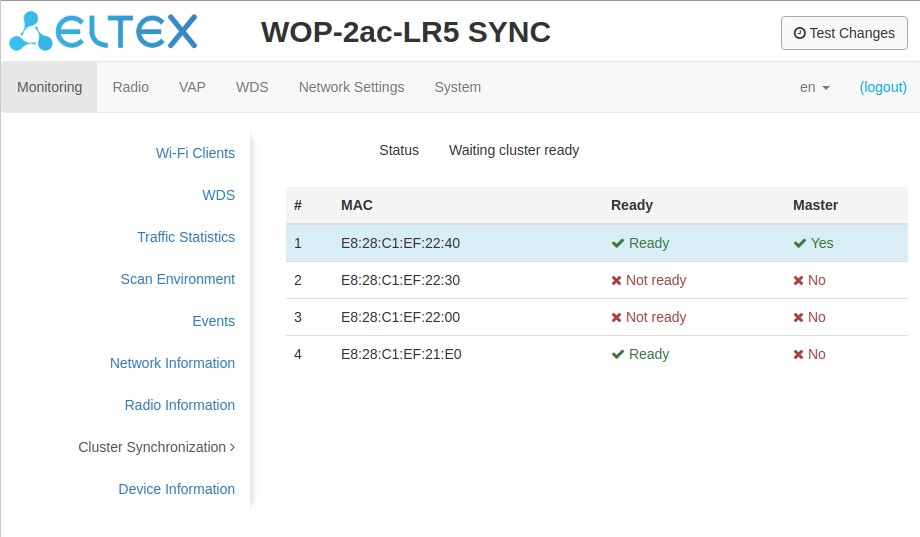
Task: Expand the Cluster Synchronization chevron
Action: (x=233, y=447)
